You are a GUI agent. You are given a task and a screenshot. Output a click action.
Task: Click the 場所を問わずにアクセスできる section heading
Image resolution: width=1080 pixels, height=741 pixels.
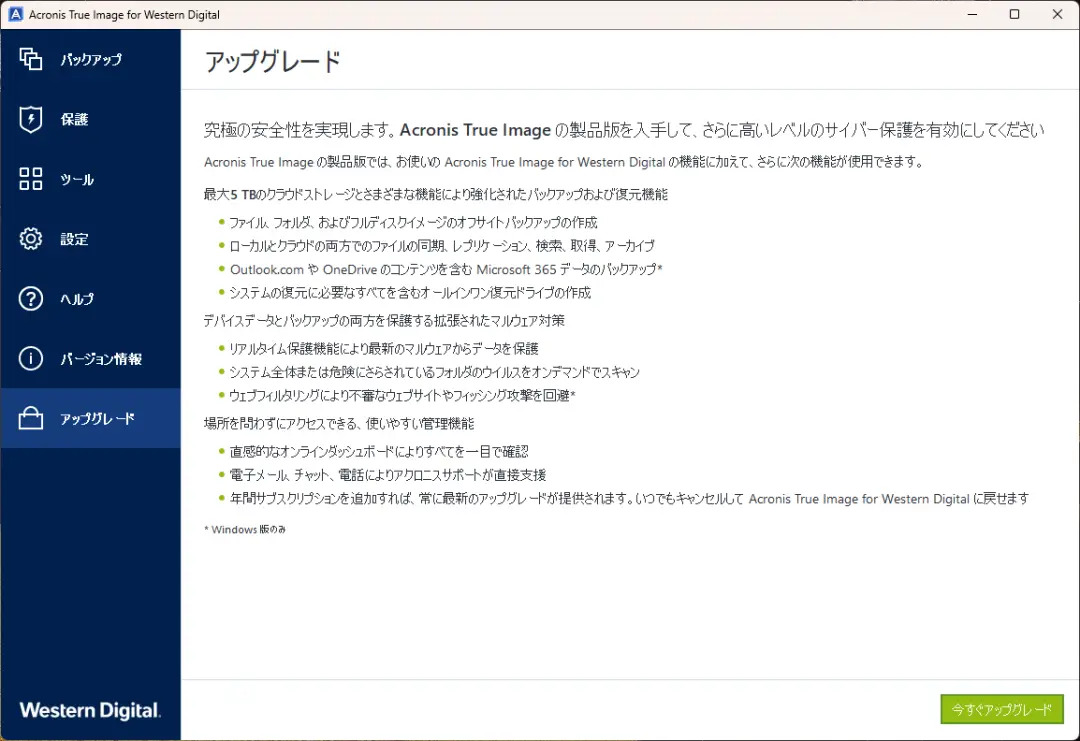339,424
